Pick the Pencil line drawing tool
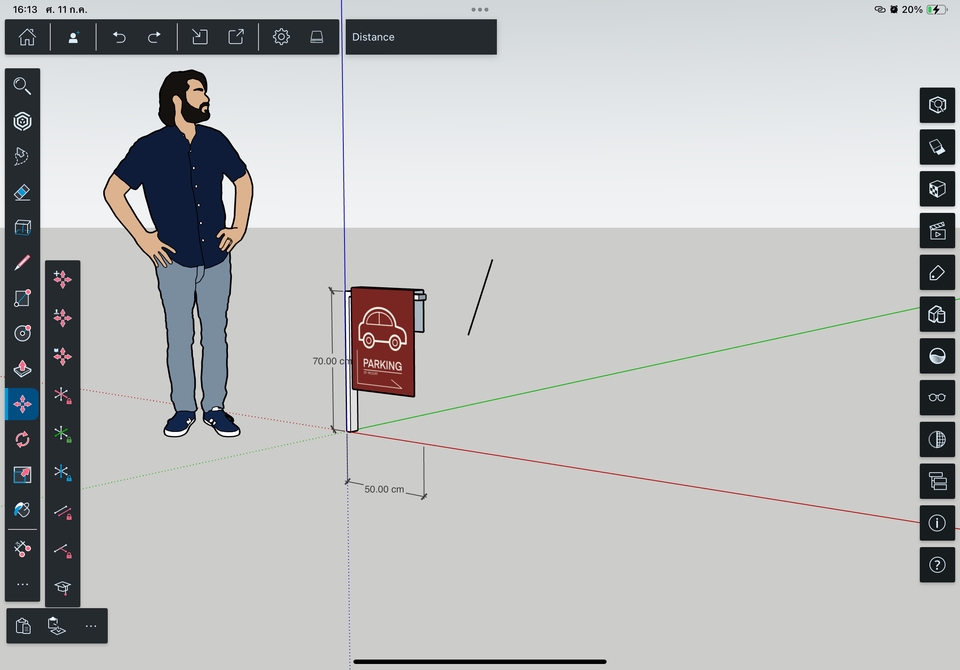This screenshot has width=960, height=670. tap(22, 263)
